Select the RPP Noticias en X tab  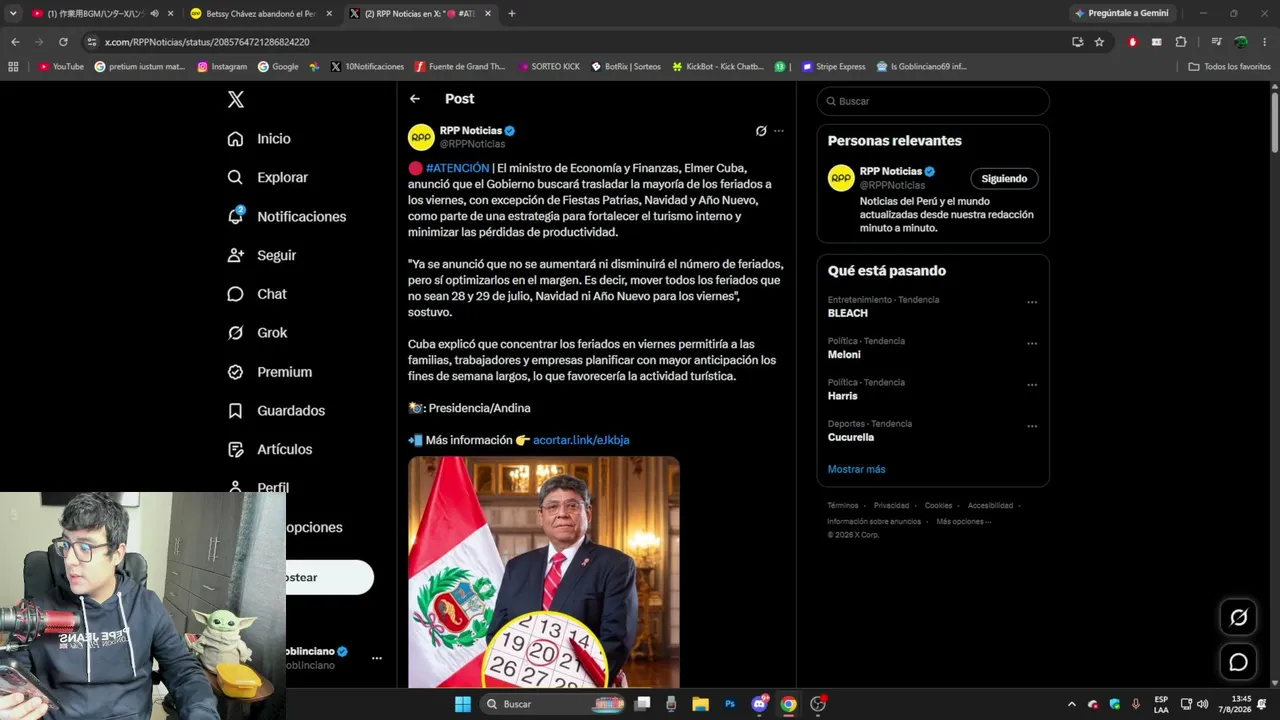pyautogui.click(x=420, y=14)
